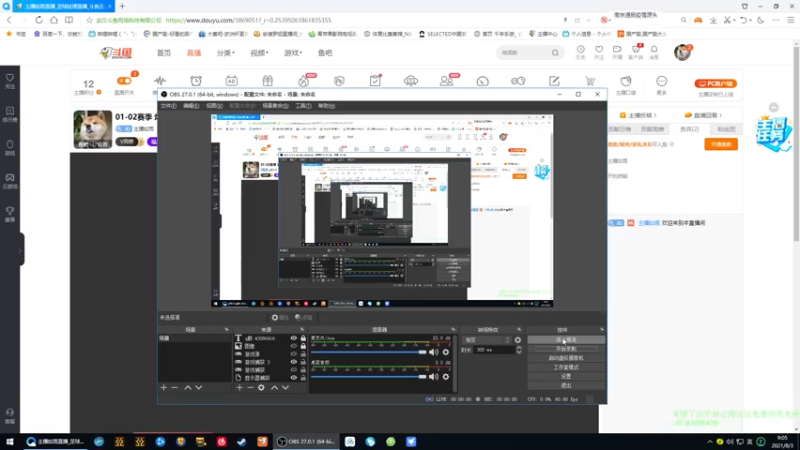Viewport: 800px width, 450px height.
Task: Toggle the lock on the text source
Action: pos(303,338)
